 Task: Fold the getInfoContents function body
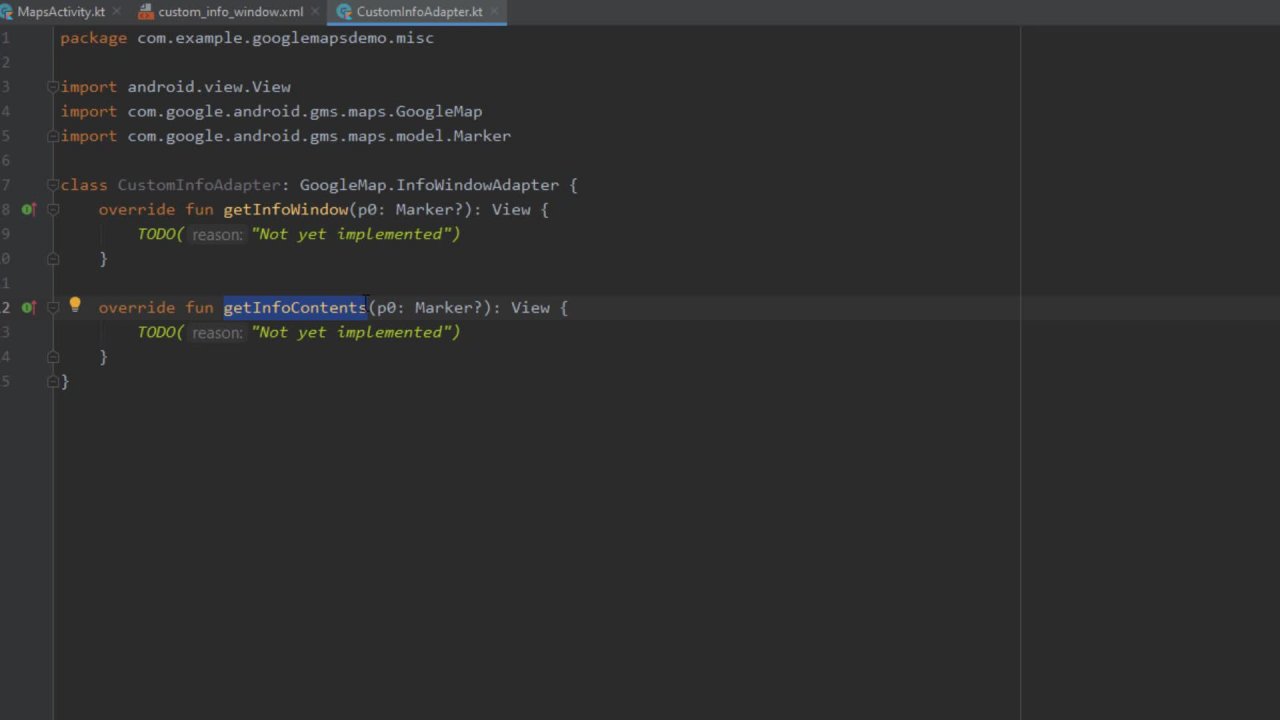point(53,308)
